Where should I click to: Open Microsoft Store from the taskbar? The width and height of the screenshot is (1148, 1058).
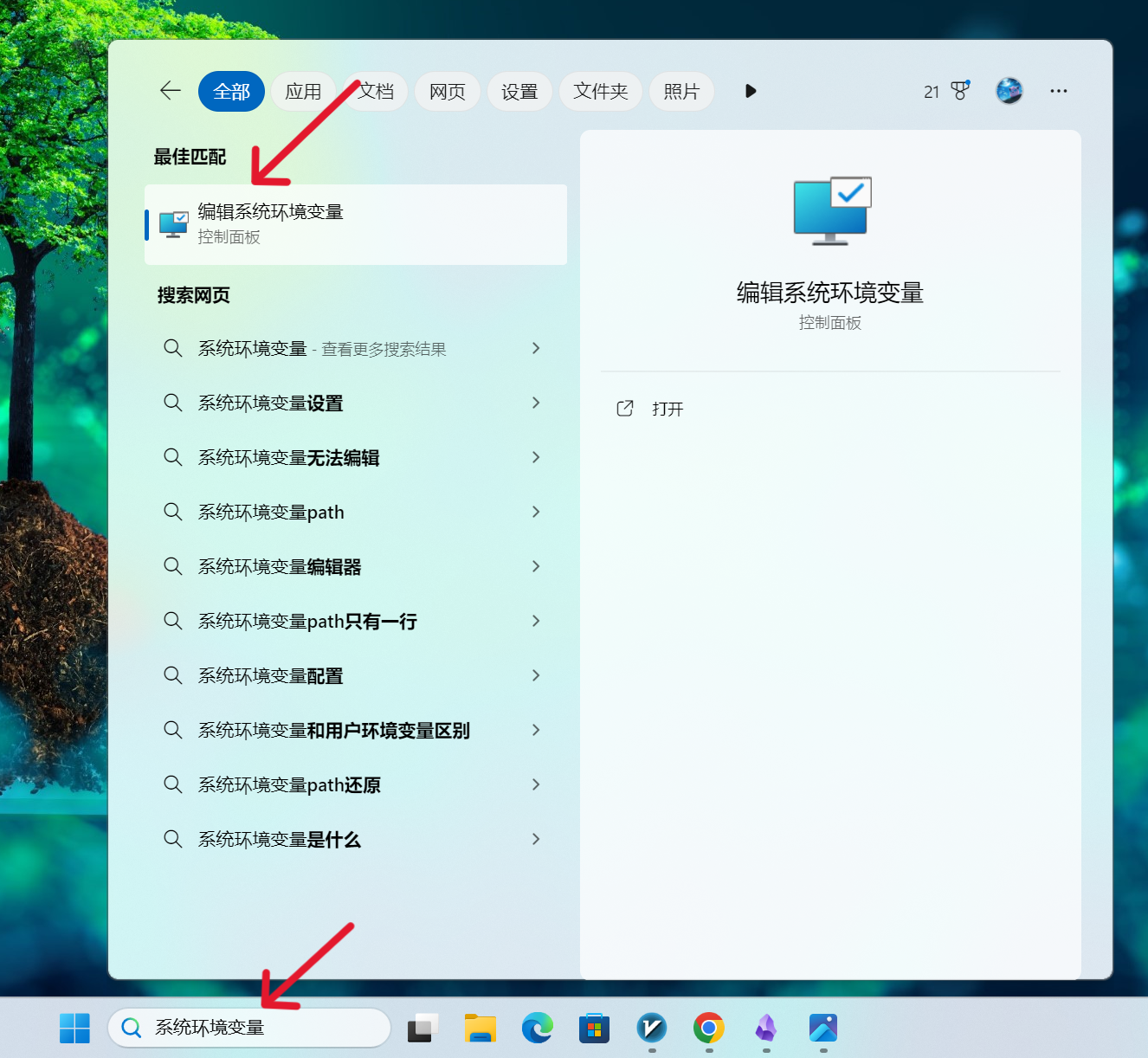click(x=594, y=1028)
